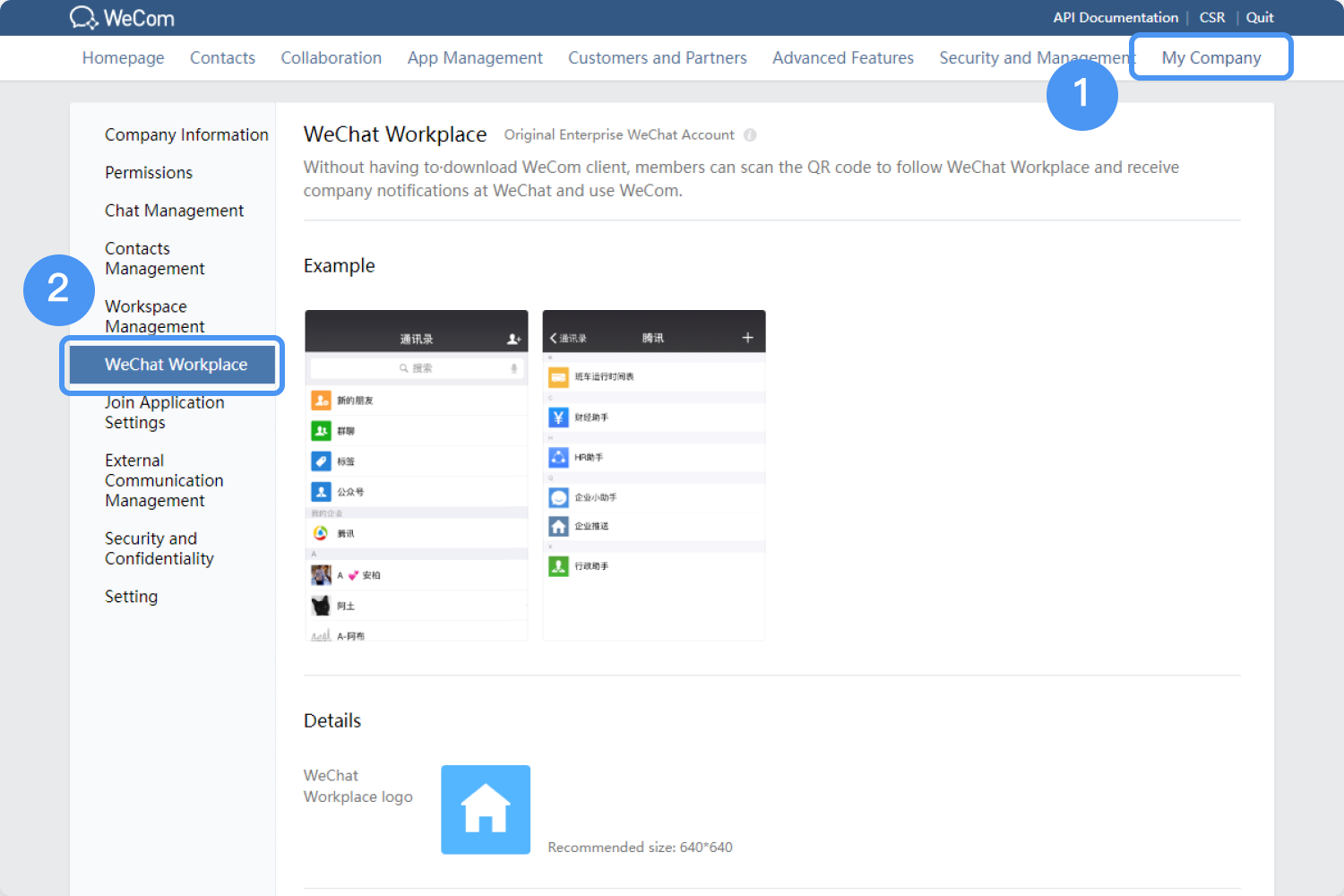Select the blue HR助手 assistant icon
This screenshot has width=1344, height=896.
coord(558,457)
